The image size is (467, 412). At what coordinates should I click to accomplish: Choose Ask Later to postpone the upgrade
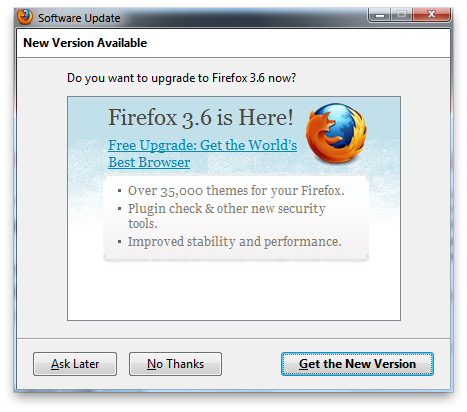tap(75, 364)
